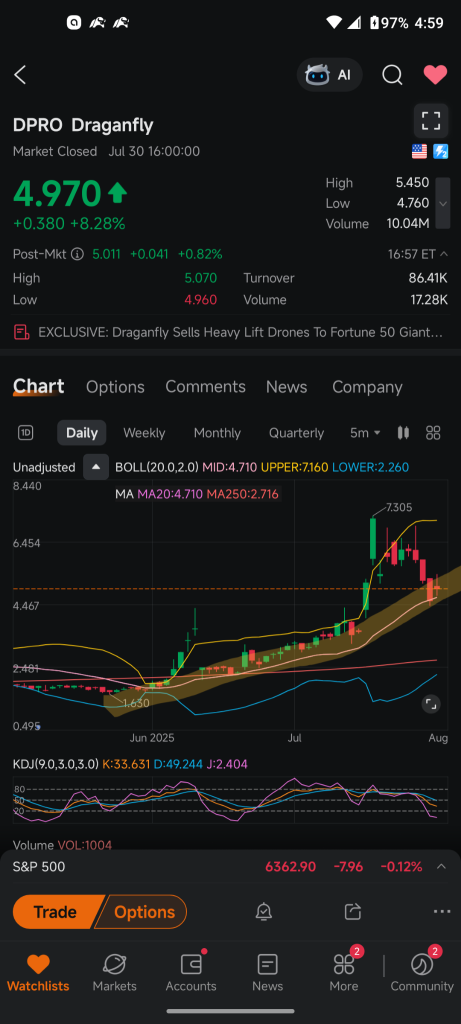461x1024 pixels.
Task: Expand the S&P 500 index bar chevron
Action: (441, 867)
